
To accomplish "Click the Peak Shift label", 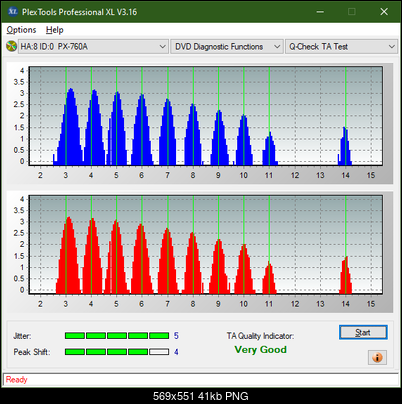I will [x=32, y=352].
